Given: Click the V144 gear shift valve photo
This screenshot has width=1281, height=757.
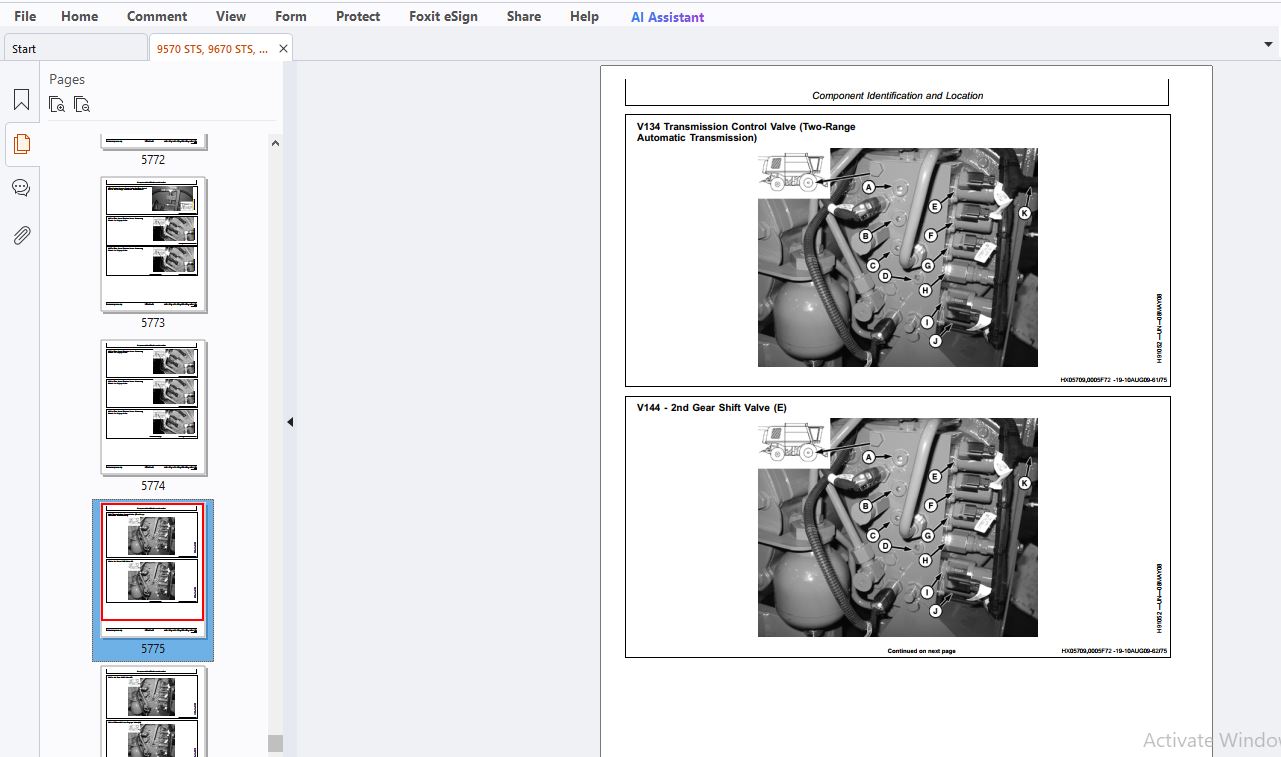Looking at the screenshot, I should (897, 527).
